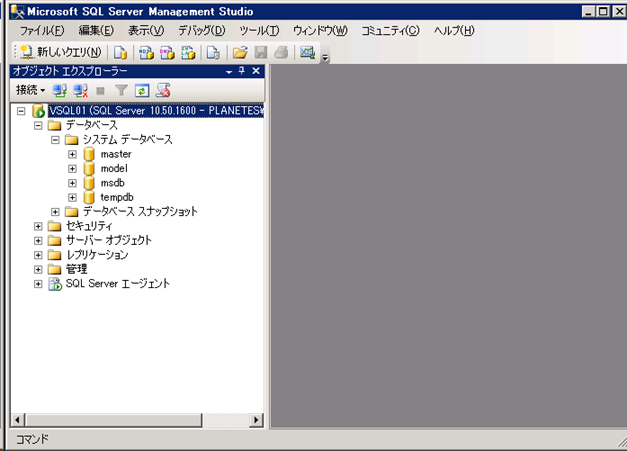The width and height of the screenshot is (627, 451).
Task: Collapse the データベース folder node
Action: [38, 126]
